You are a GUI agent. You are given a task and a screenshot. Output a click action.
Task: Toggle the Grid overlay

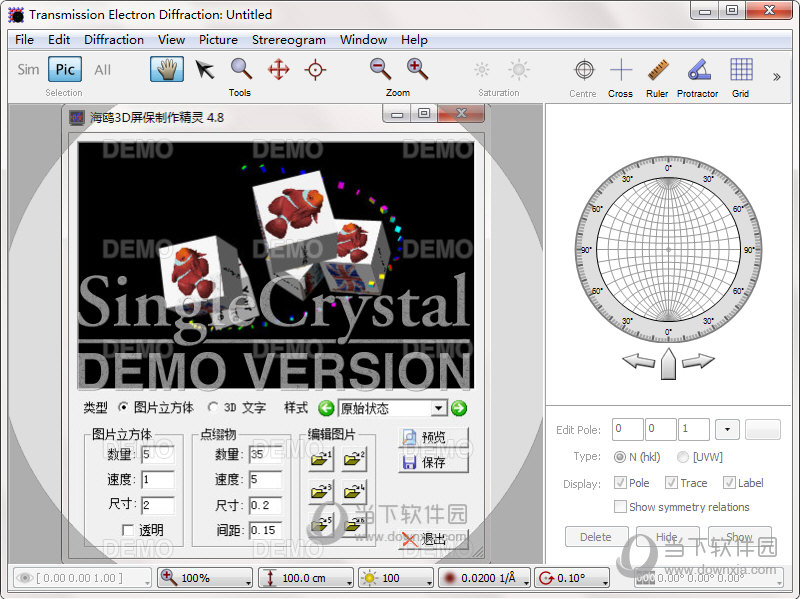coord(741,69)
